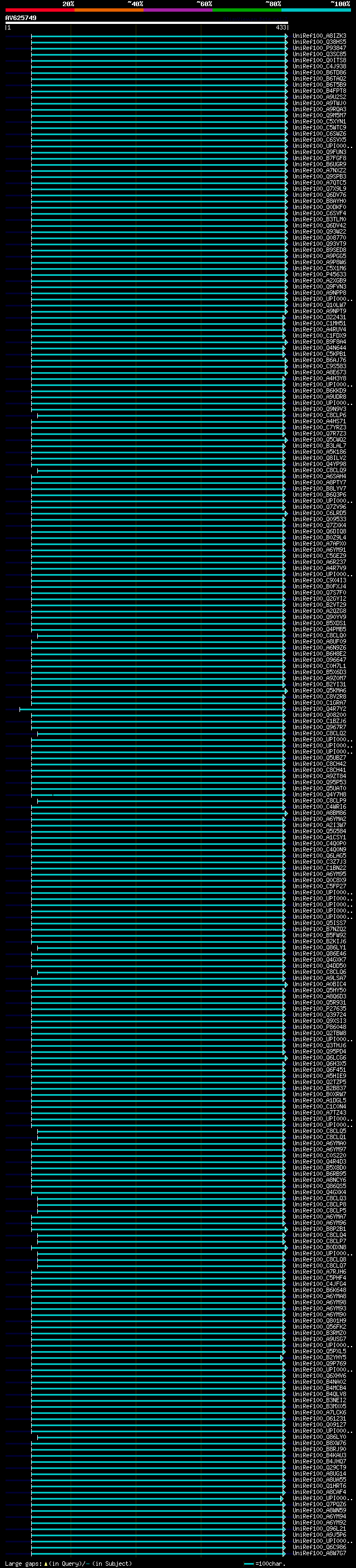Click the =100char. scale legend
Viewport: 356px width, 1568px height.
264,1564
